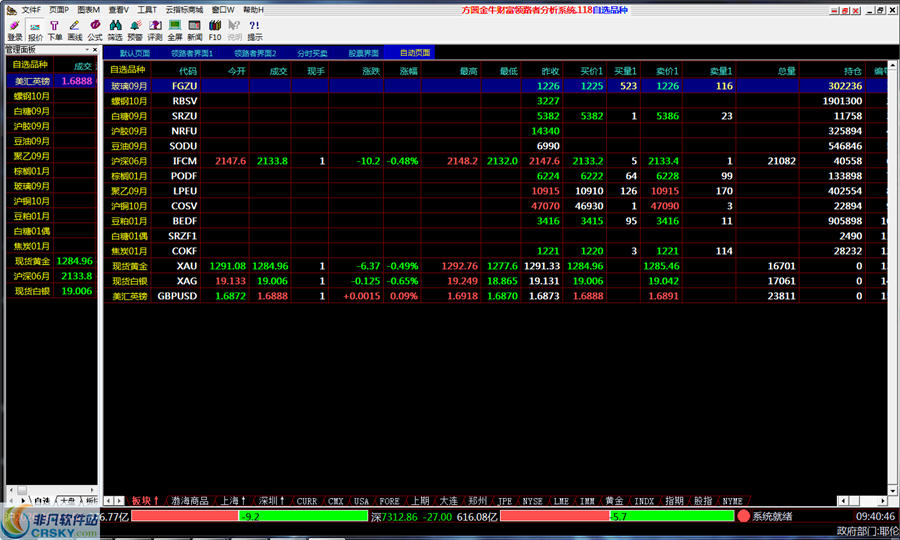Open the 提示 help tips icon
This screenshot has width=900, height=540.
point(255,29)
